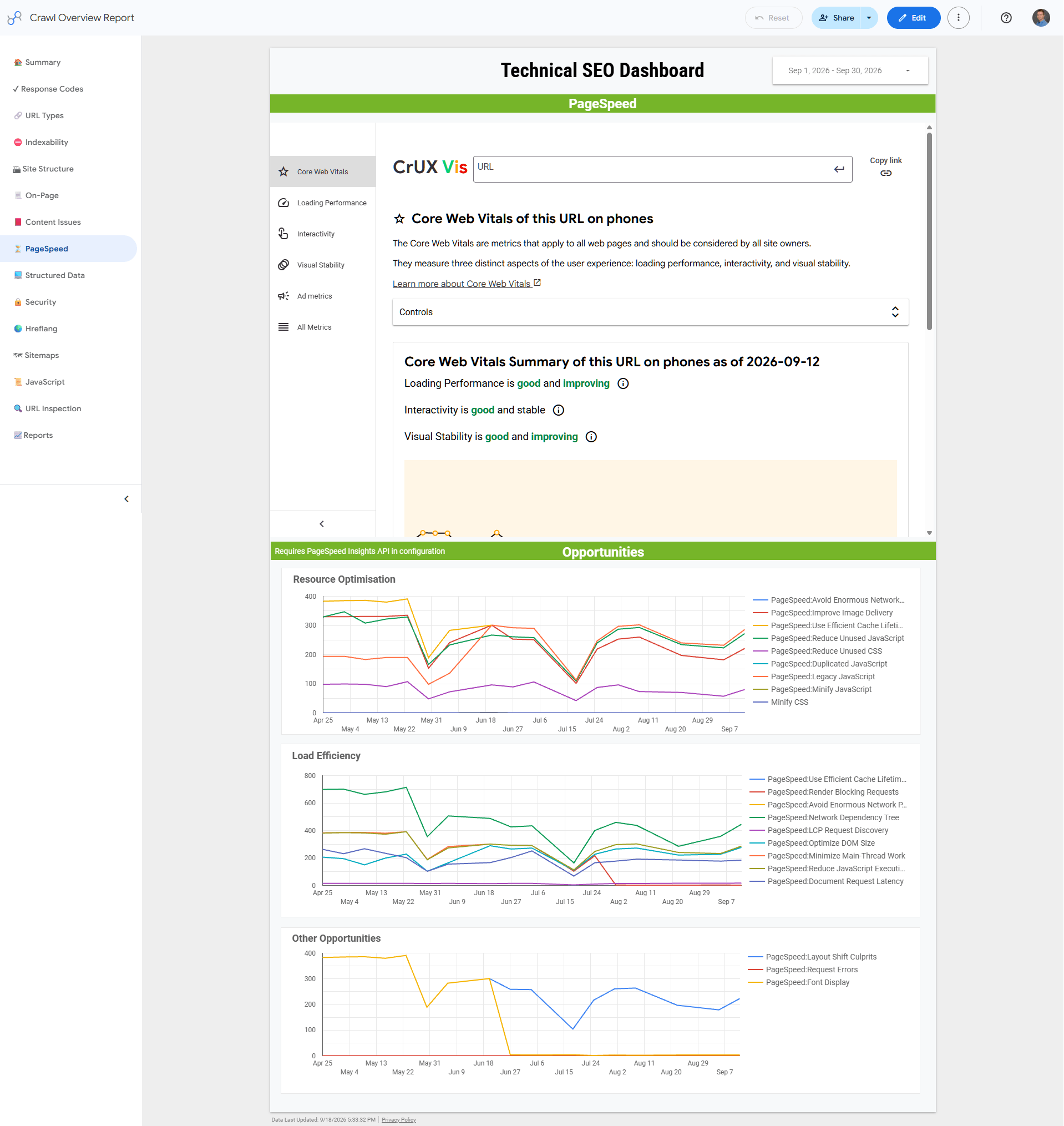Open Learn more about Core Web Vitals link
This screenshot has width=1064, height=1126.
(466, 284)
